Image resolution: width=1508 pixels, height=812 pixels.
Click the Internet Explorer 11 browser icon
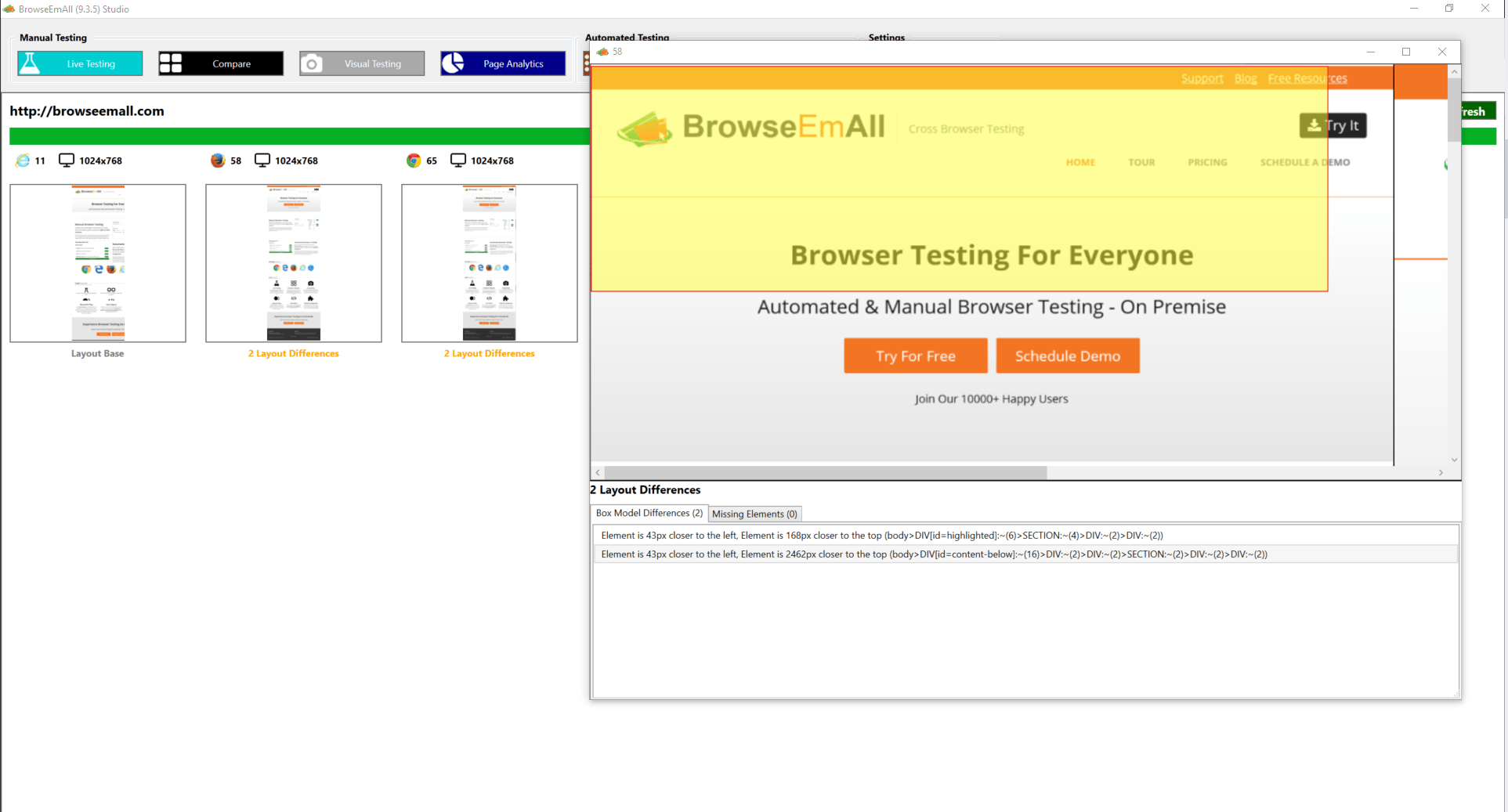[x=23, y=161]
